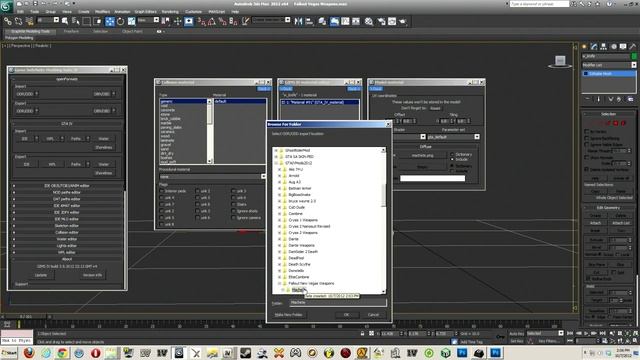
Task: Open the Rendering menu
Action: [x=170, y=12]
